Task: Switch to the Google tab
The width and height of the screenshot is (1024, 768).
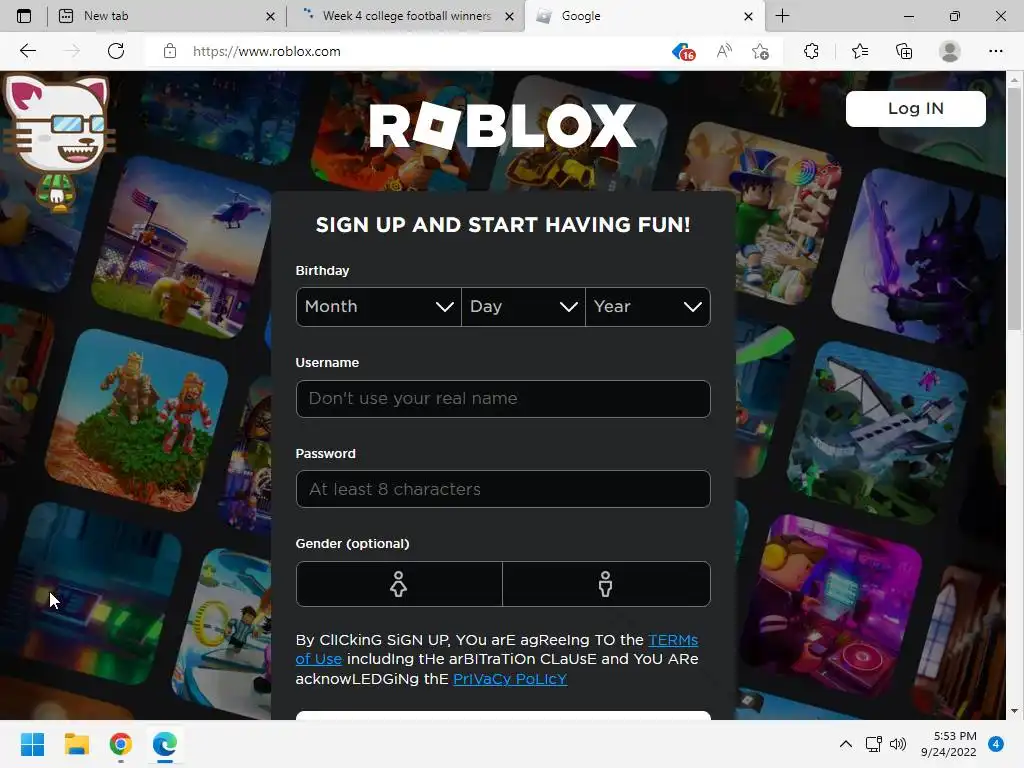Action: [x=643, y=16]
